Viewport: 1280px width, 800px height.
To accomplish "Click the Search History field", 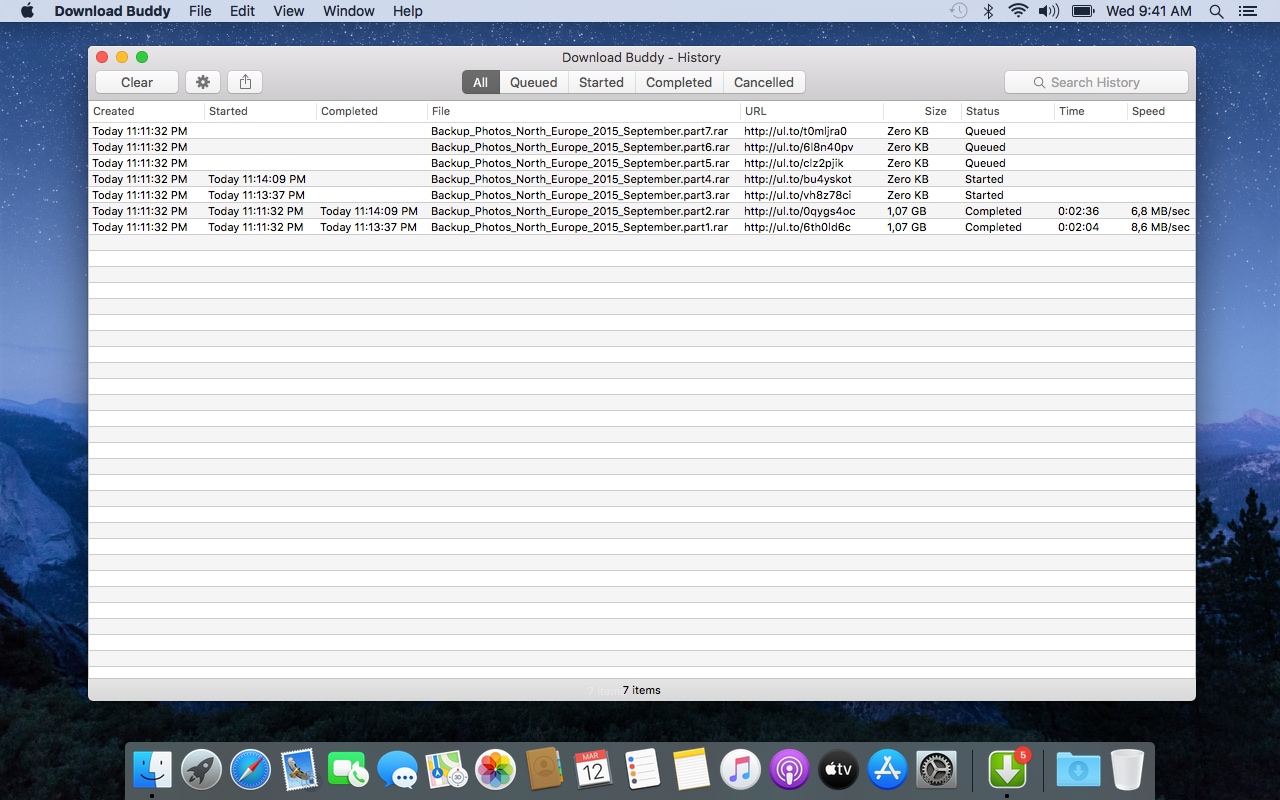I will 1096,82.
